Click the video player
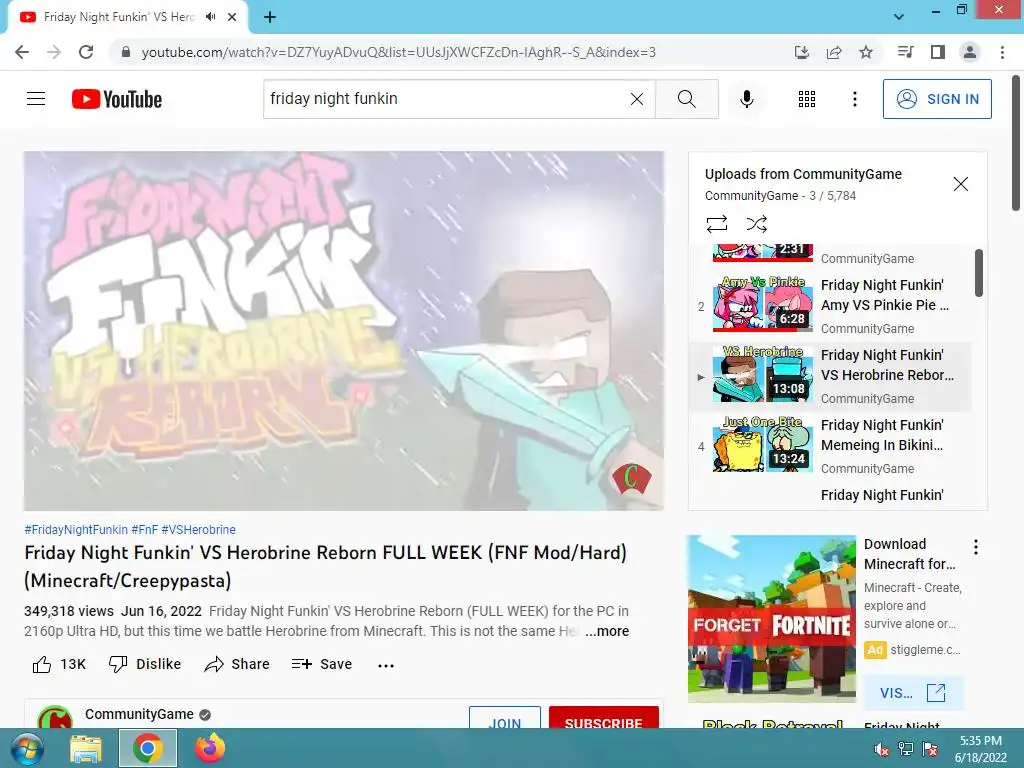 tap(344, 330)
